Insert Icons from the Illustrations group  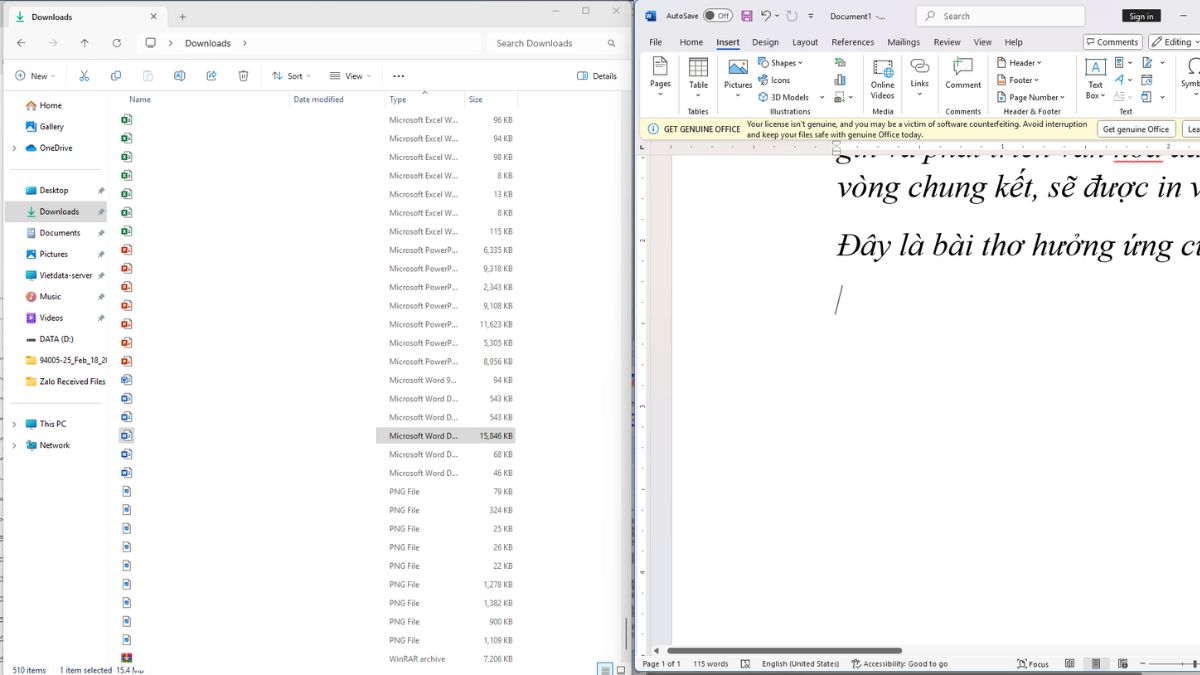pos(774,80)
